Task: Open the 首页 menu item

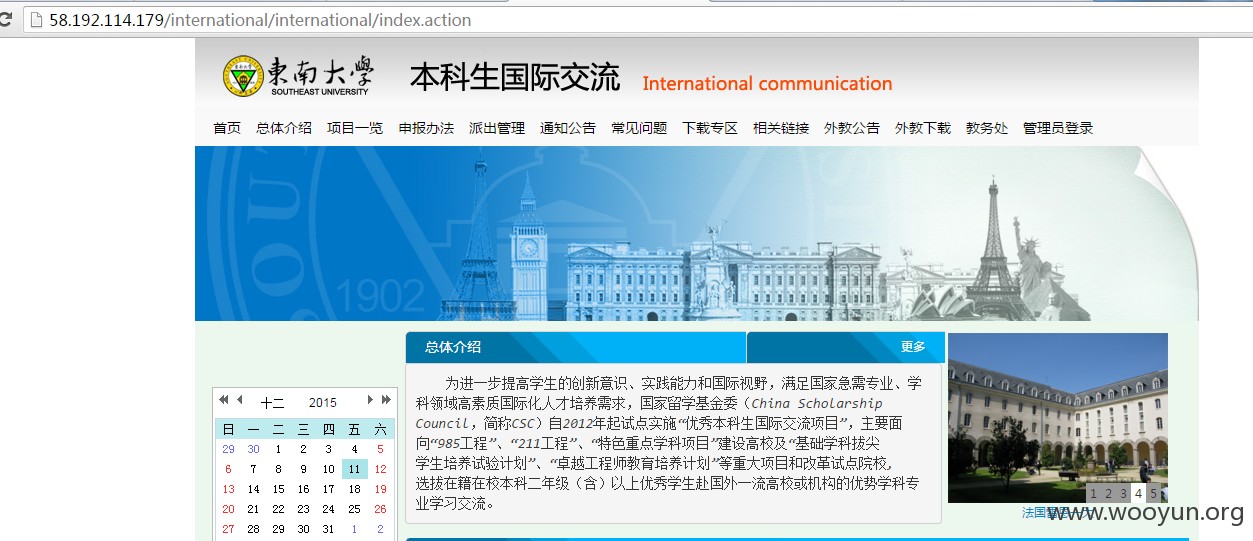Action: pos(227,128)
